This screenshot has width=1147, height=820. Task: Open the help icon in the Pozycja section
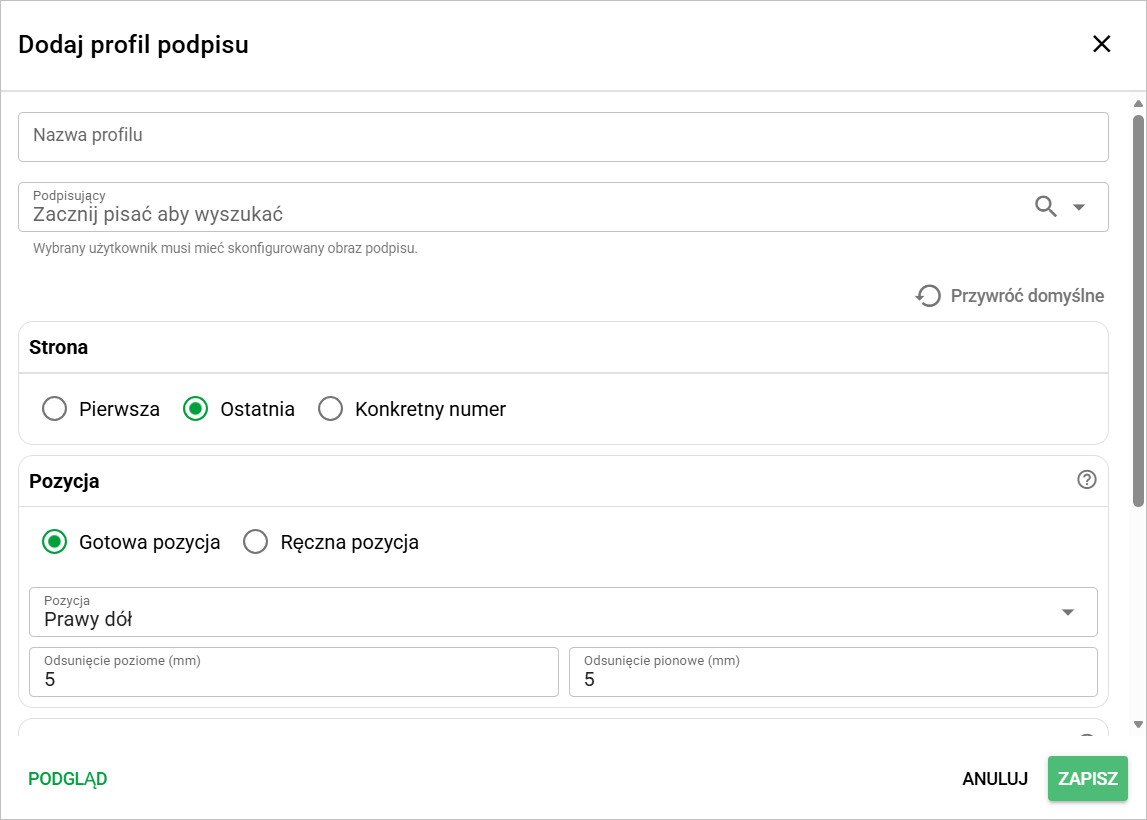click(x=1087, y=480)
